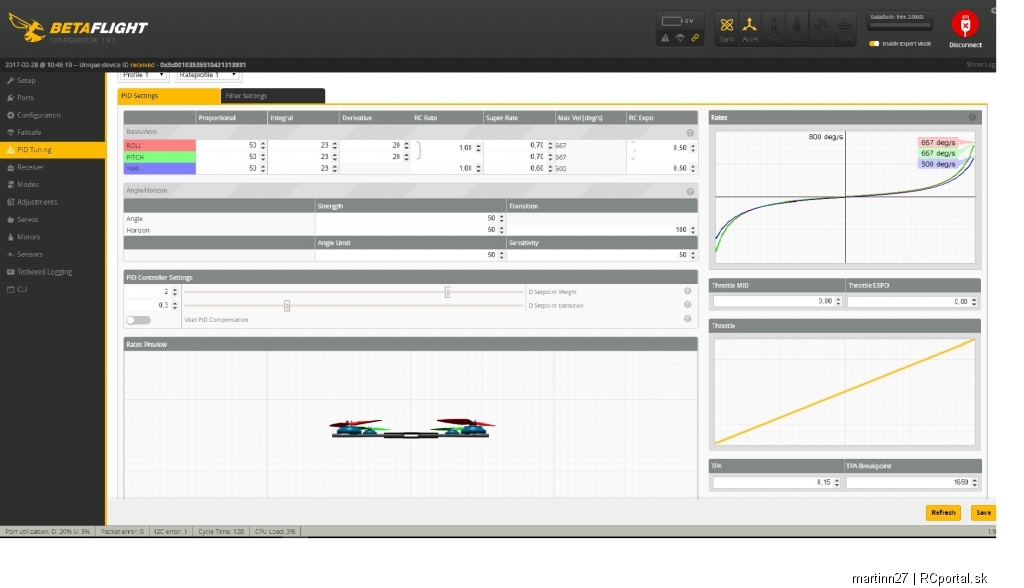This screenshot has width=1024, height=588.
Task: Move the D Setpoint transition slider
Action: (287, 306)
